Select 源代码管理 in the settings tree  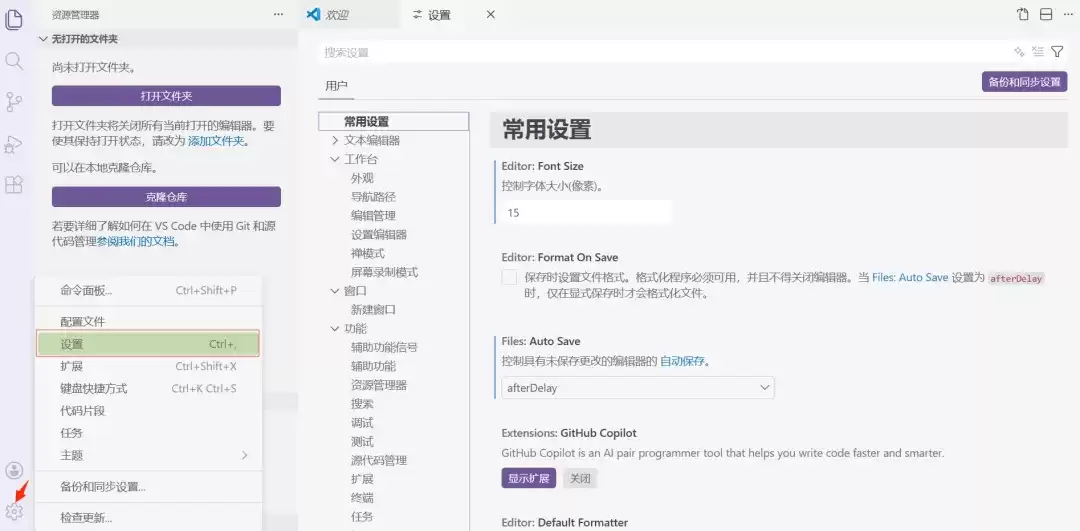pyautogui.click(x=379, y=460)
